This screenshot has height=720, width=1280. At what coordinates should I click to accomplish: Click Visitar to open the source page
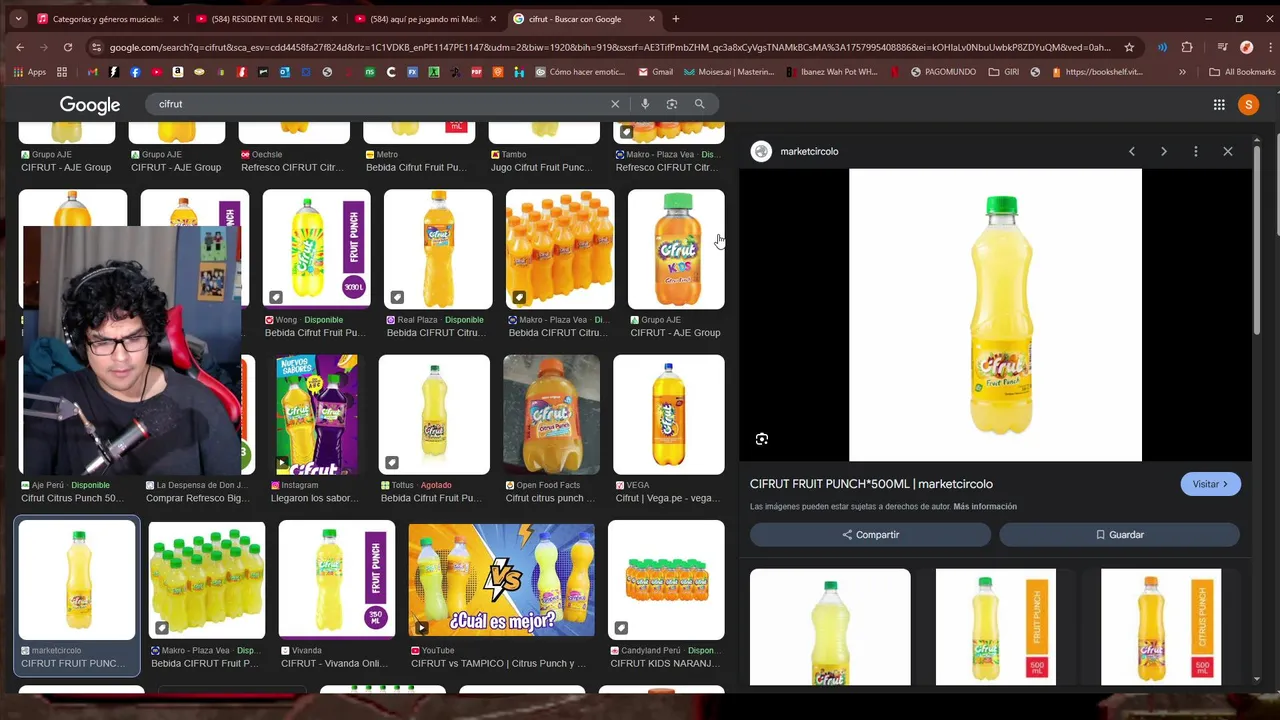(1210, 484)
